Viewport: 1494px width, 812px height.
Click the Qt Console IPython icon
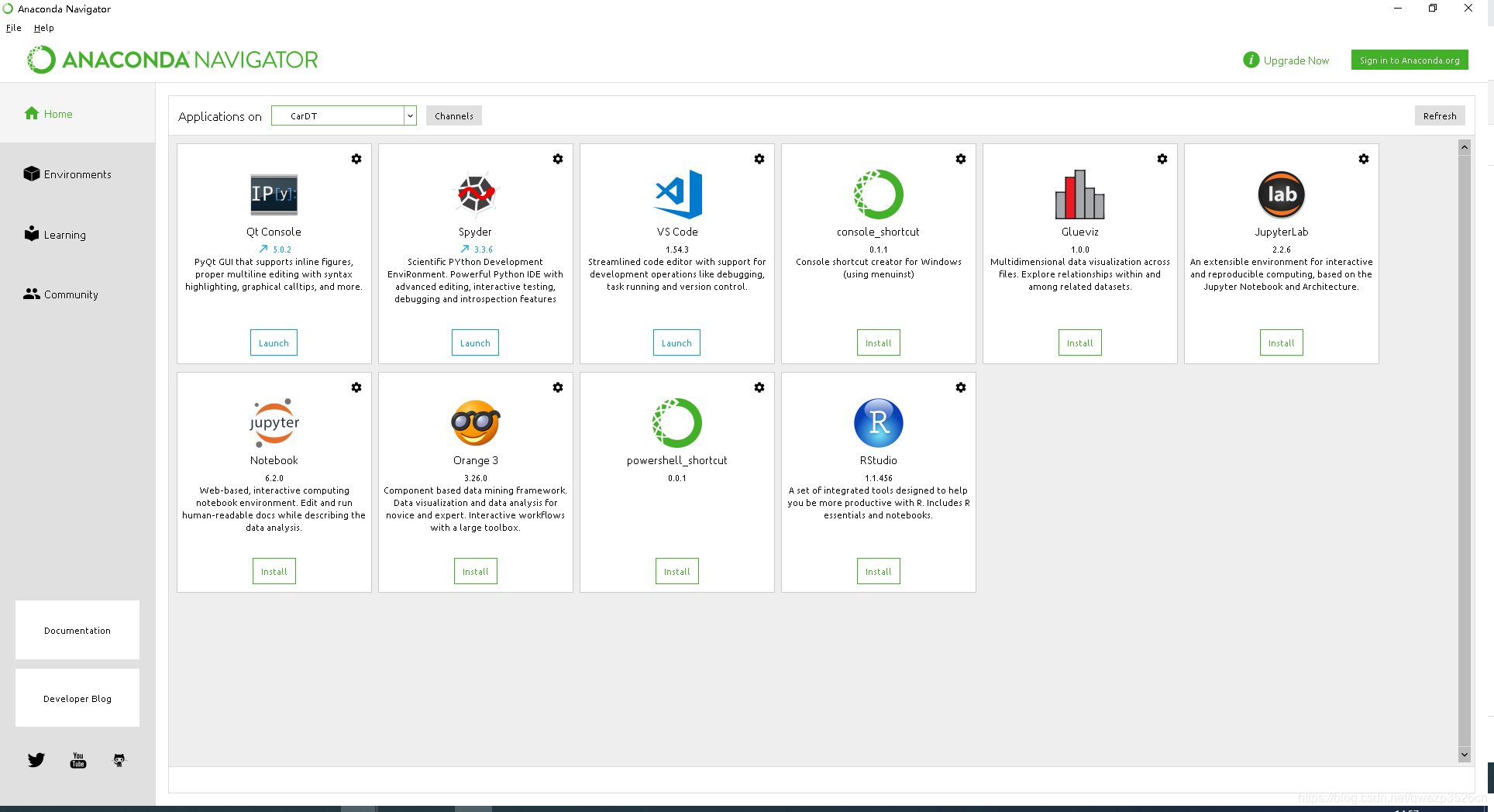274,194
